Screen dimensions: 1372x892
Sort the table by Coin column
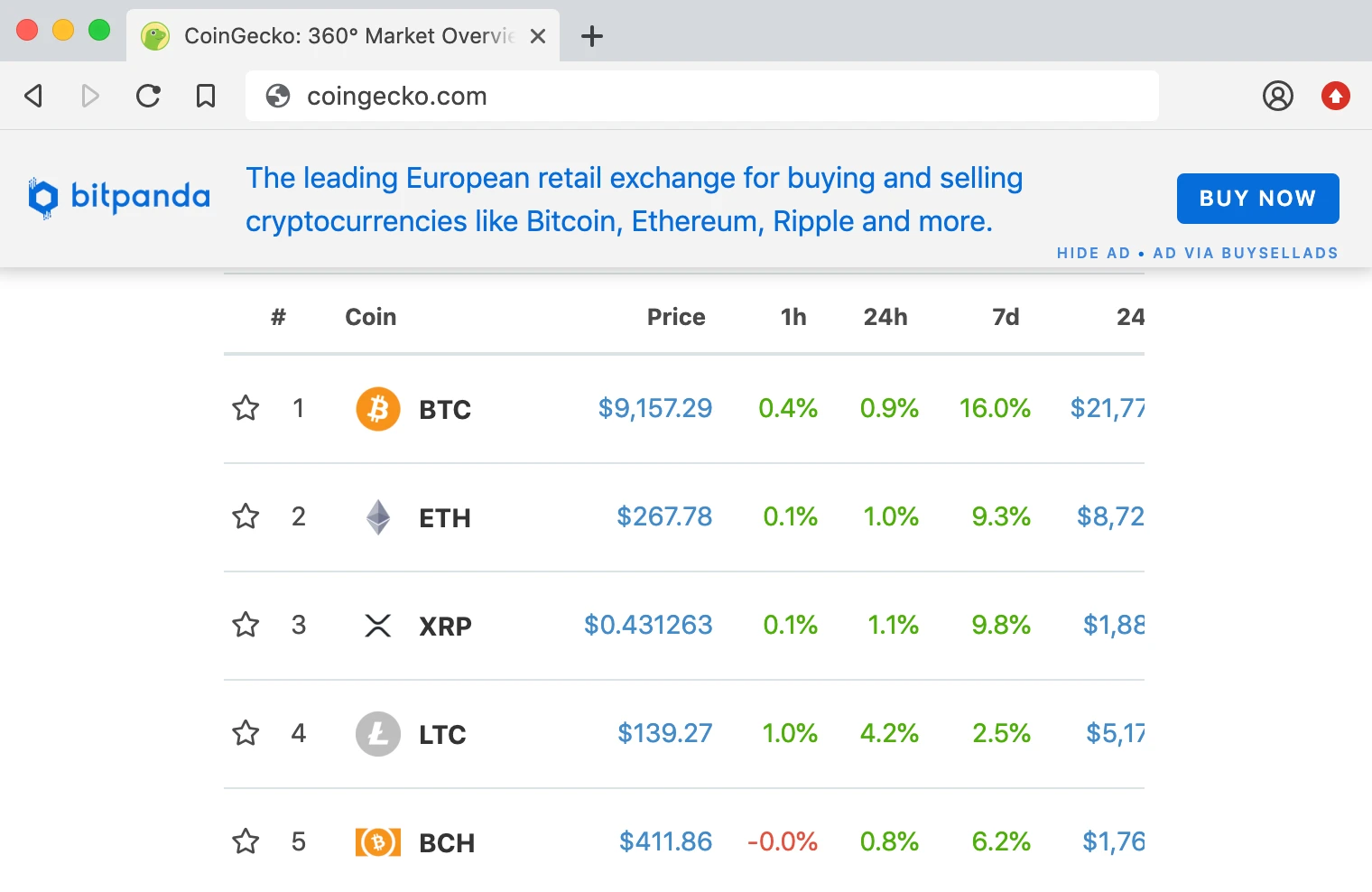click(x=371, y=317)
